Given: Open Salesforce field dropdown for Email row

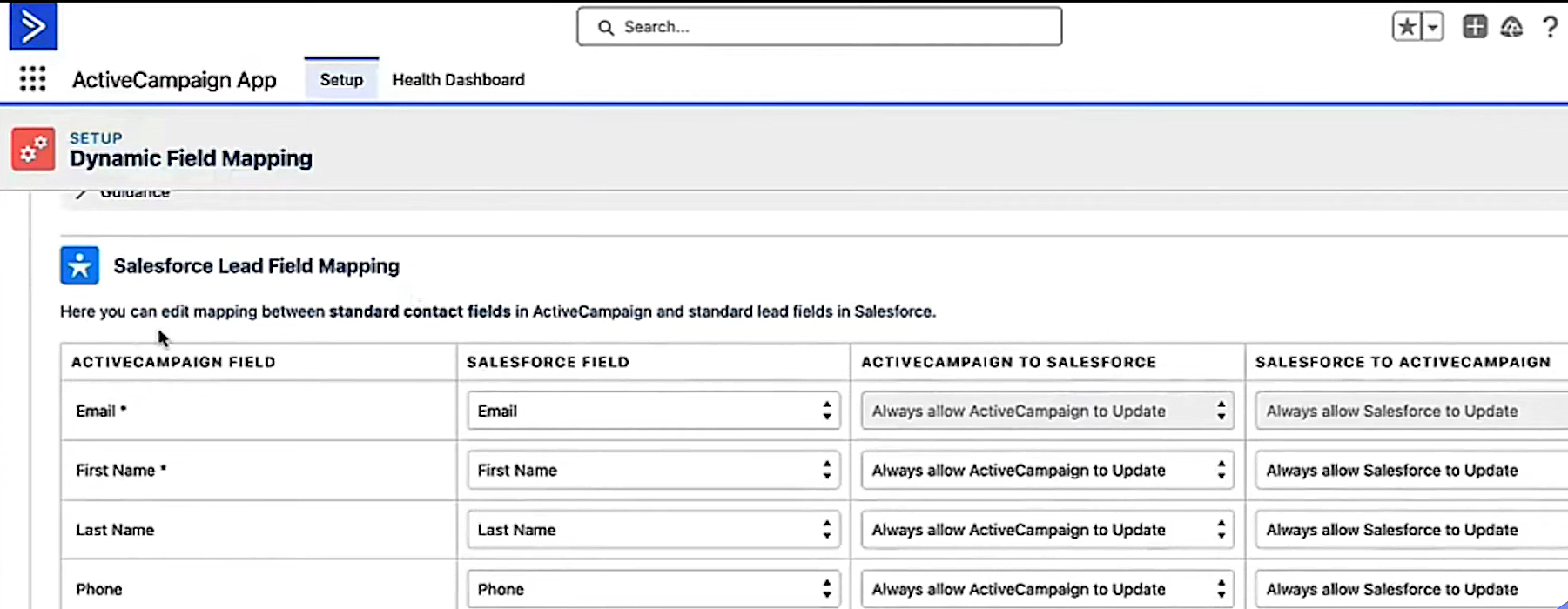Looking at the screenshot, I should point(654,411).
